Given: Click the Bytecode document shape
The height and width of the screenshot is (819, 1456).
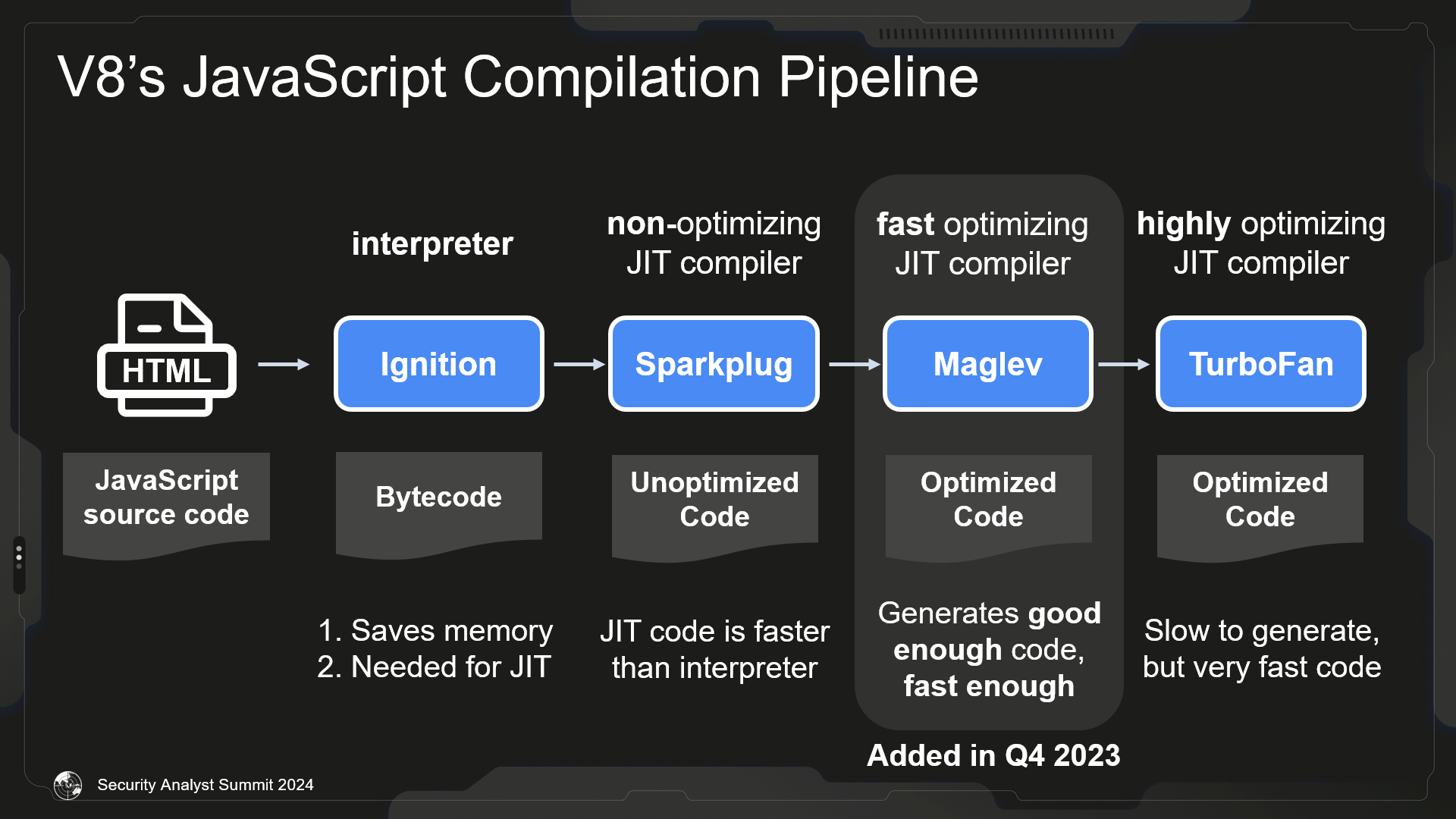Looking at the screenshot, I should [439, 506].
